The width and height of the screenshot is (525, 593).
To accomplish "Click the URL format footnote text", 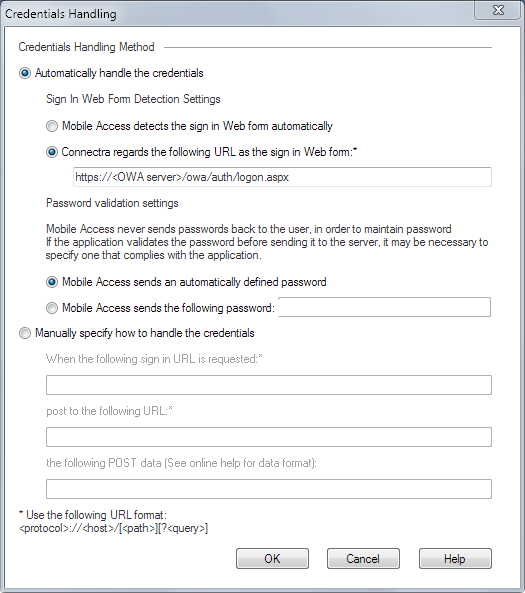I will click(x=113, y=522).
